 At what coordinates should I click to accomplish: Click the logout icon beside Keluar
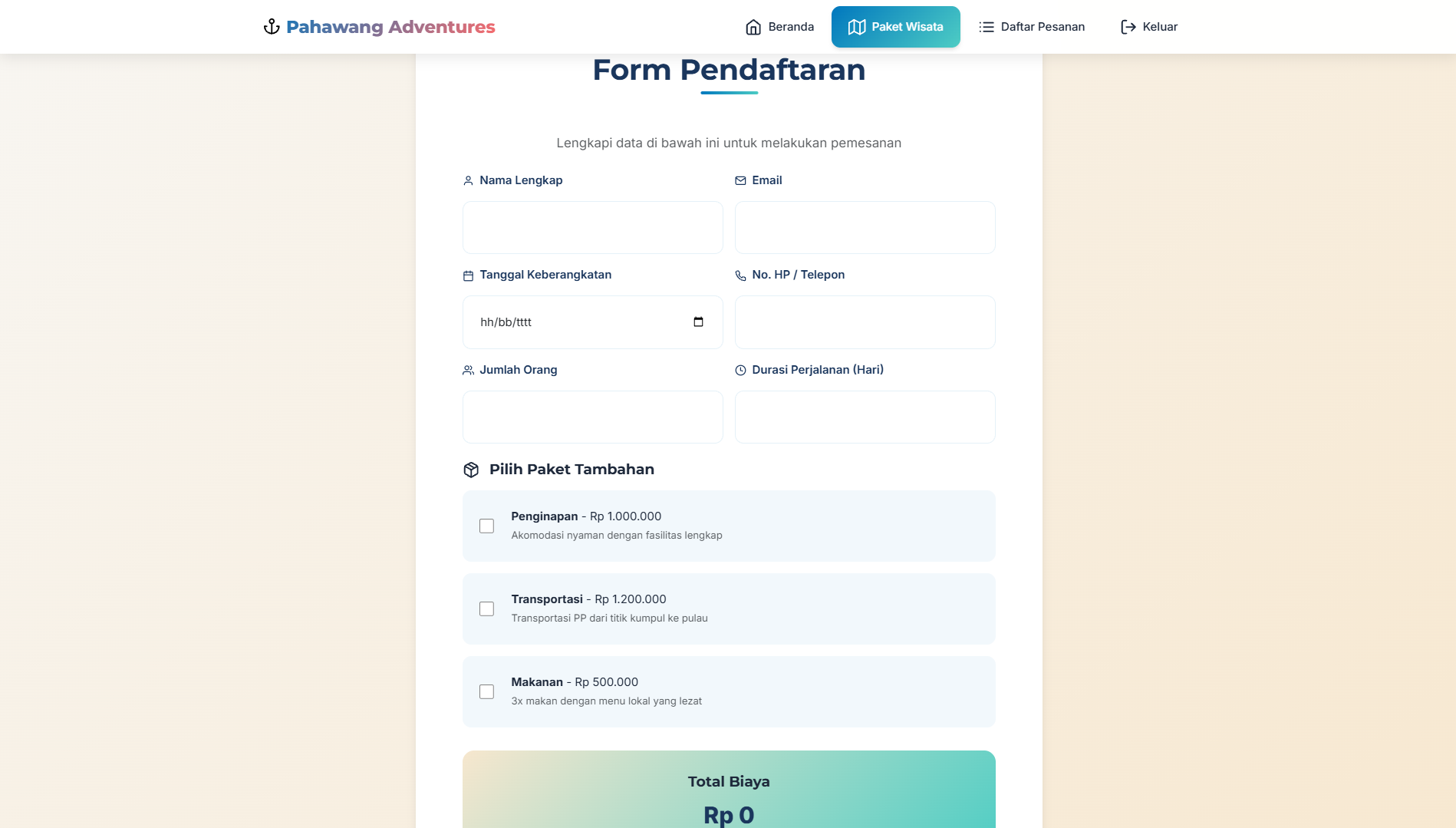coord(1128,27)
